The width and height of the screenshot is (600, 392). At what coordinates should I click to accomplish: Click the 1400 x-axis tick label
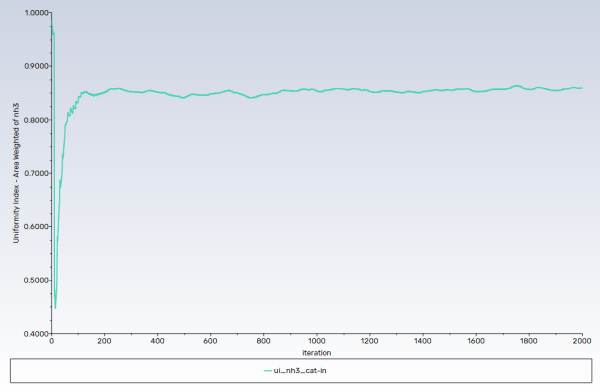[422, 341]
